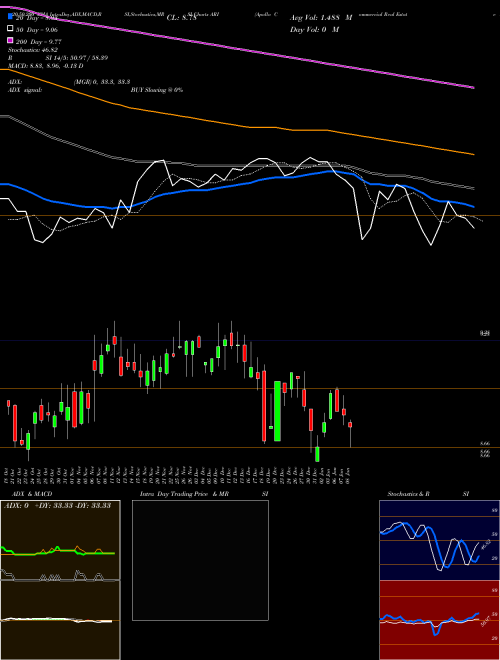500x660 pixels.
Task: Select the 'Stochastics: 46.82' reading
Action: (32, 50)
